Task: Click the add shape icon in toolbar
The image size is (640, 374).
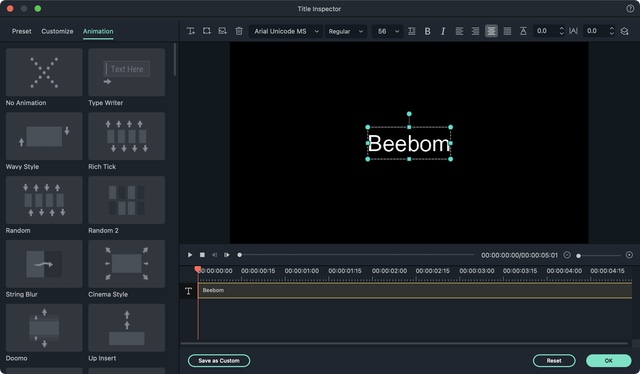Action: click(x=207, y=31)
